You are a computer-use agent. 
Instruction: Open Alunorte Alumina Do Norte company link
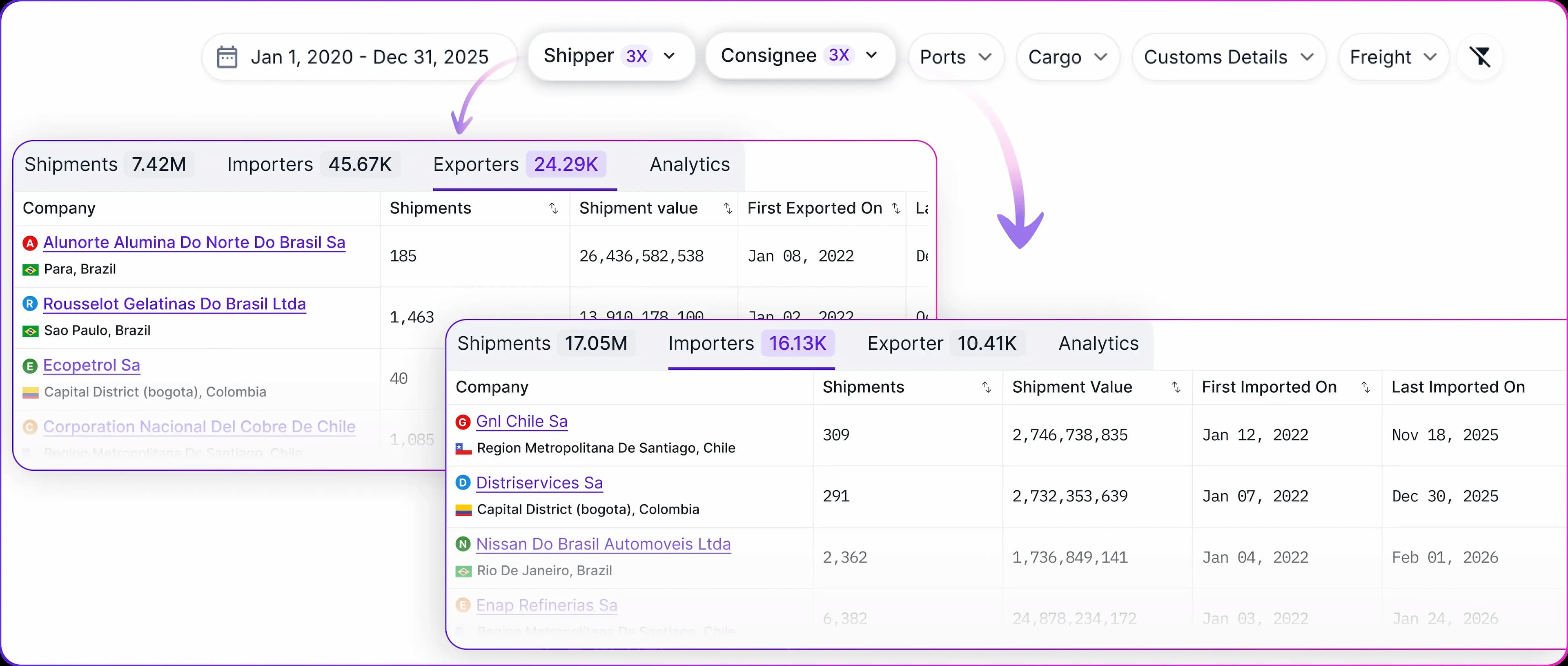coord(194,243)
